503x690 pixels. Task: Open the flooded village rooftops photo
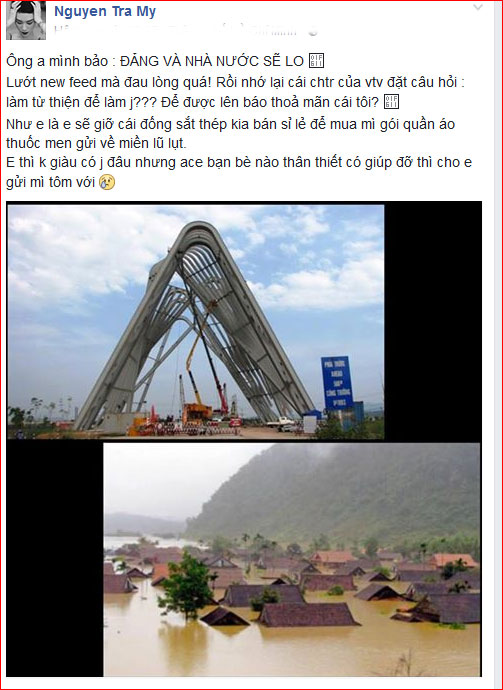292,559
